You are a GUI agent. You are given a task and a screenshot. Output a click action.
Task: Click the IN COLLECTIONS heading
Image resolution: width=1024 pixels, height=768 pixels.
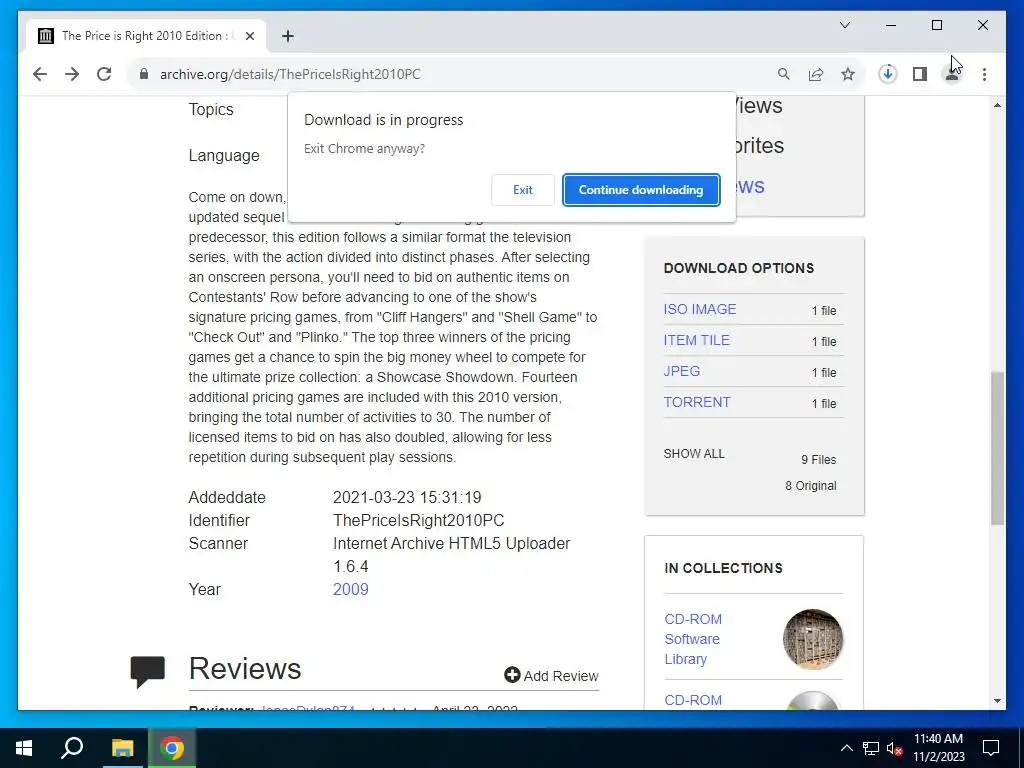[x=724, y=568]
